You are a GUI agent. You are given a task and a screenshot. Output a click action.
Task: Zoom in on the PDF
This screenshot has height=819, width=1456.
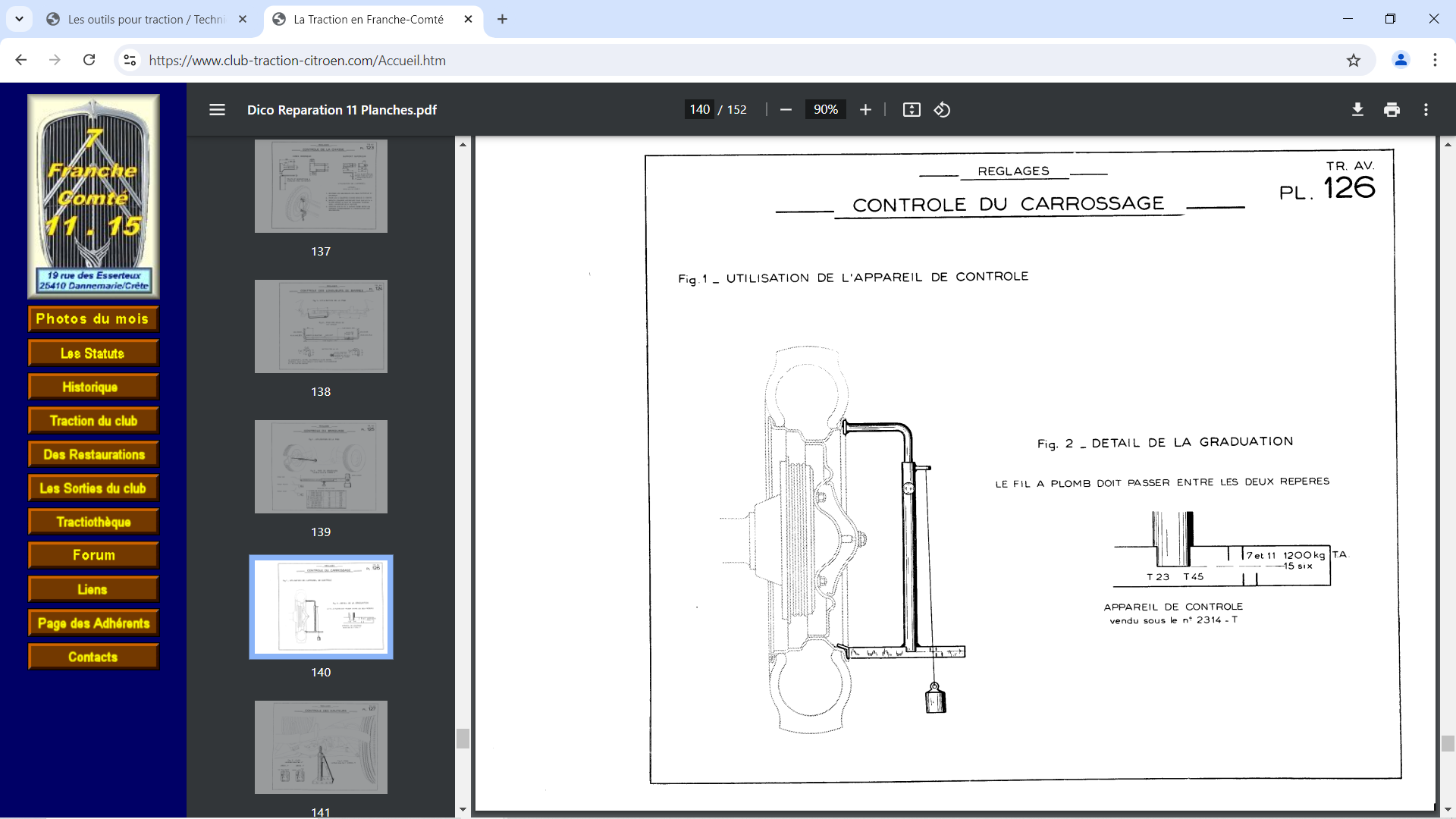coord(865,110)
